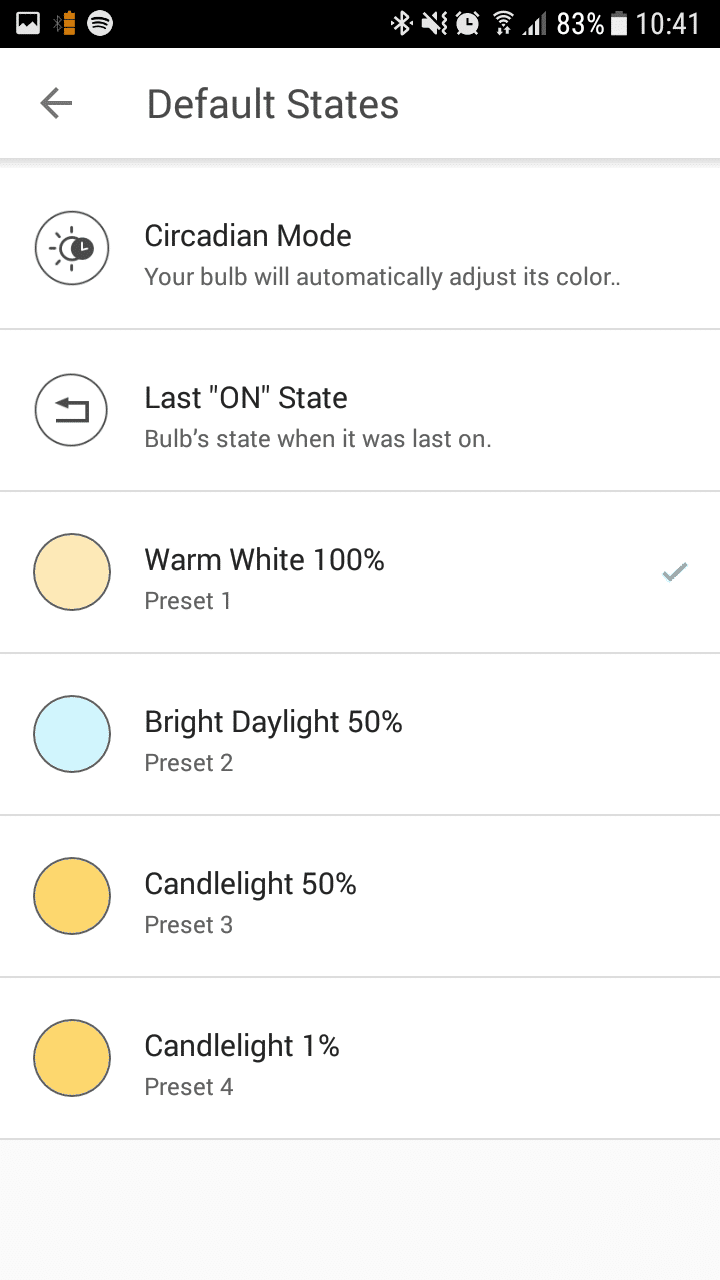Screen dimensions: 720x1280
Task: Tap the Bluetooth icon in status bar
Action: click(x=400, y=23)
